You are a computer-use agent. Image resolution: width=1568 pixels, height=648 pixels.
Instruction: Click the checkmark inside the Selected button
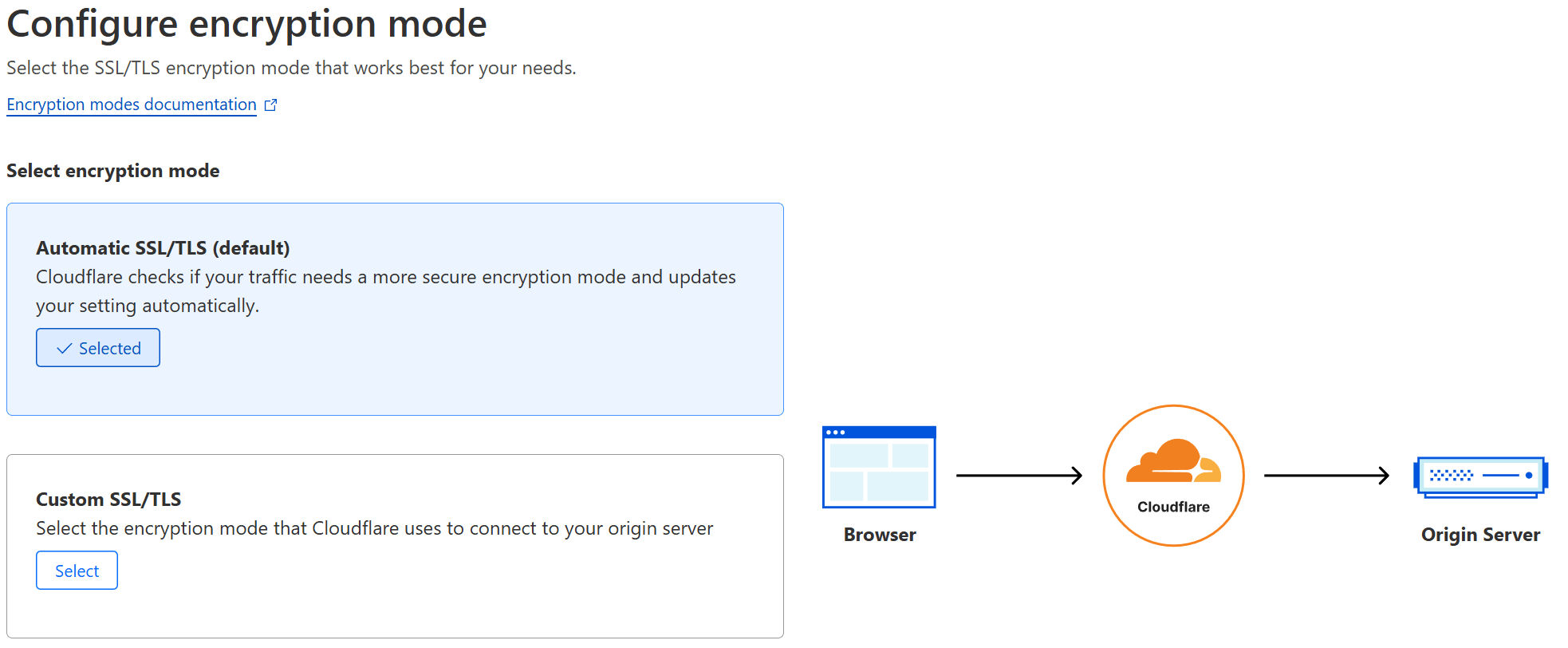(65, 348)
